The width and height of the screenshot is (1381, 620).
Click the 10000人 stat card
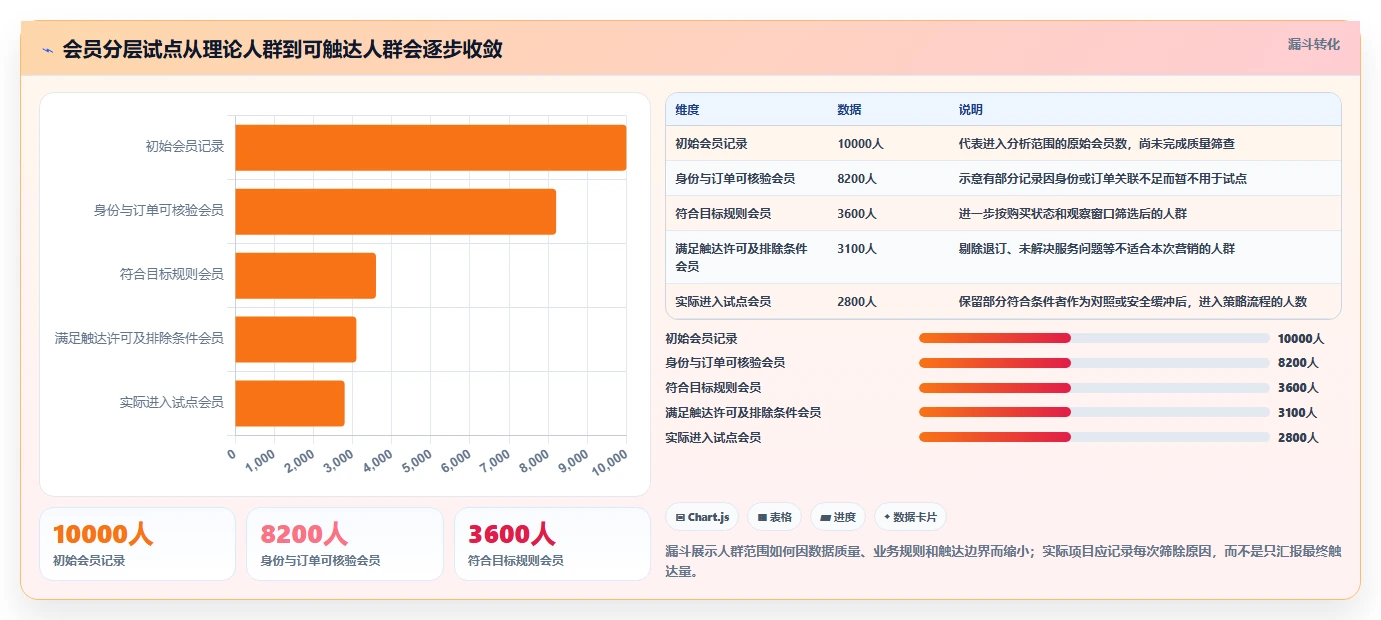pyautogui.click(x=137, y=544)
